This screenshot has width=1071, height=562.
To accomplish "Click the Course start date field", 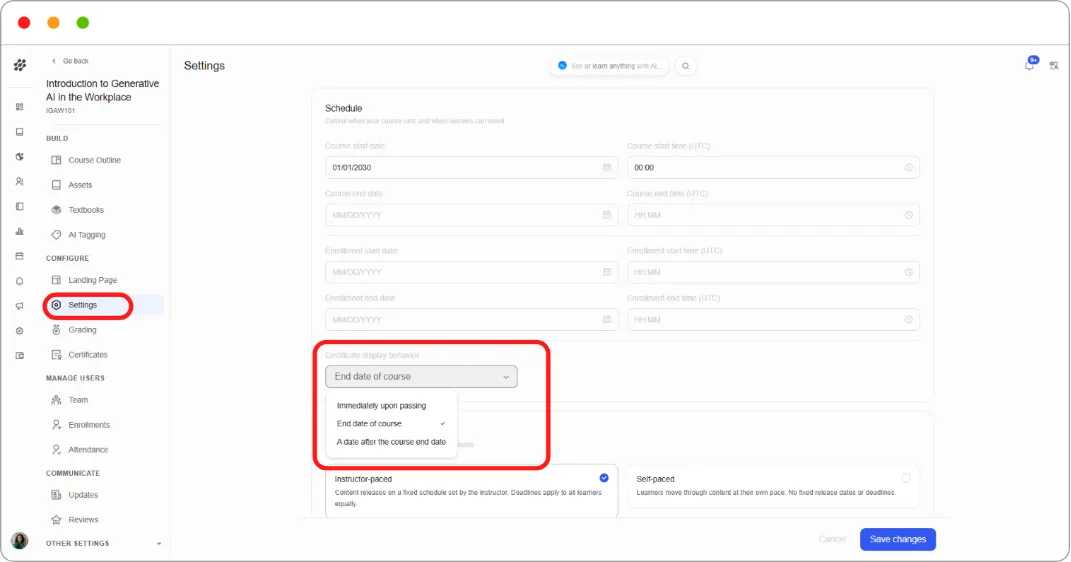I will tap(471, 167).
